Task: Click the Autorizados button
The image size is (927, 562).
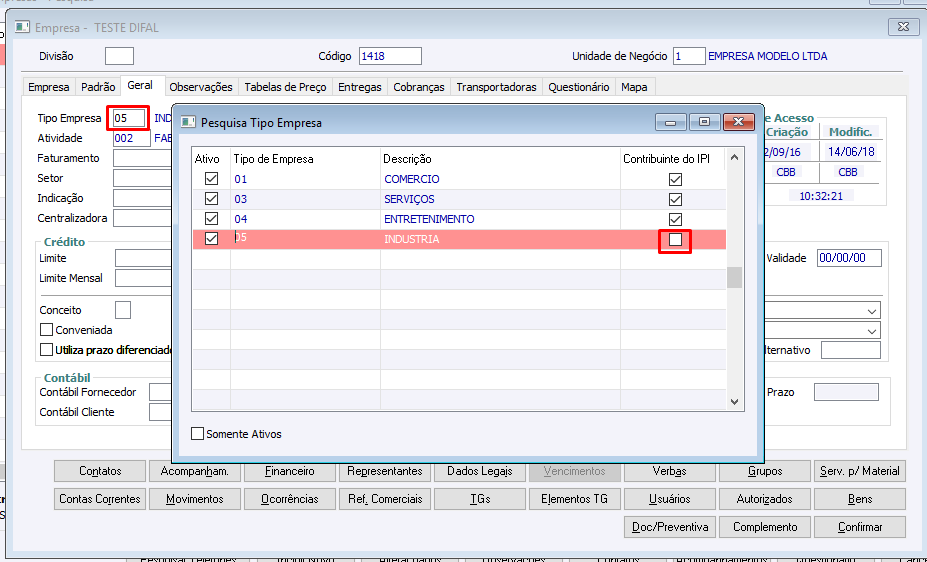Action: pyautogui.click(x=765, y=499)
